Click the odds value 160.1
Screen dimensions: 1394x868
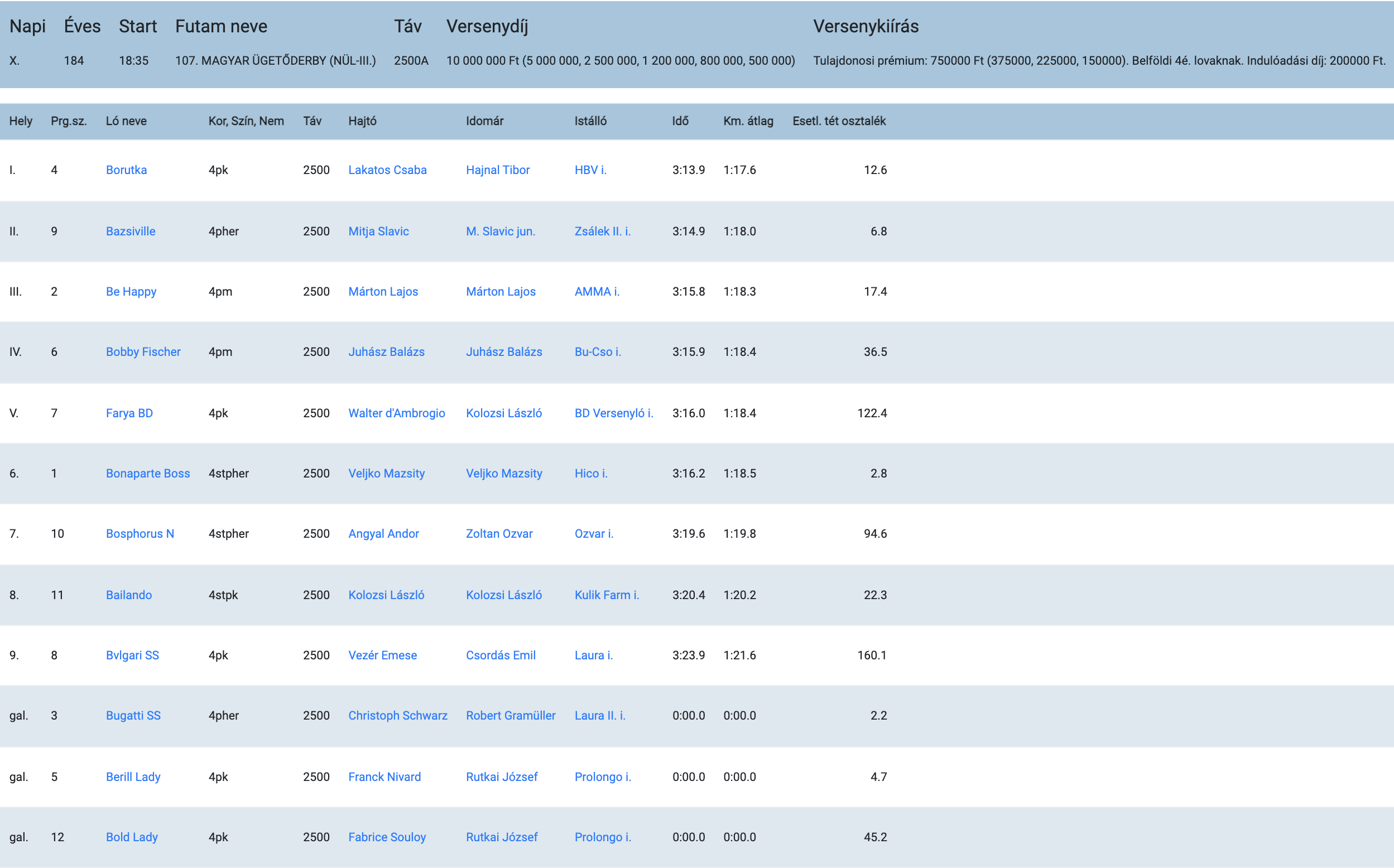[x=872, y=655]
